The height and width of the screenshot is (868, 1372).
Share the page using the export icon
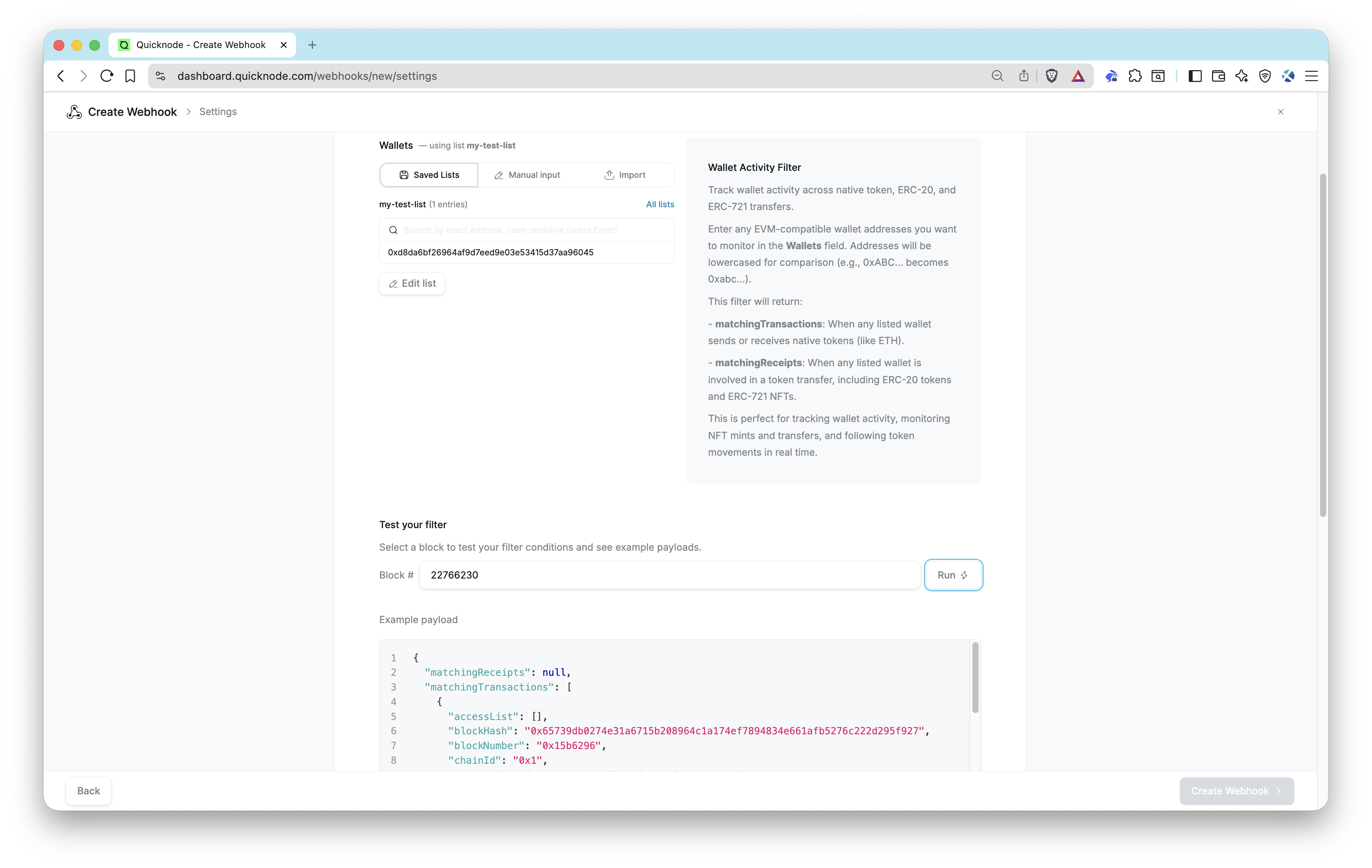[x=1024, y=76]
